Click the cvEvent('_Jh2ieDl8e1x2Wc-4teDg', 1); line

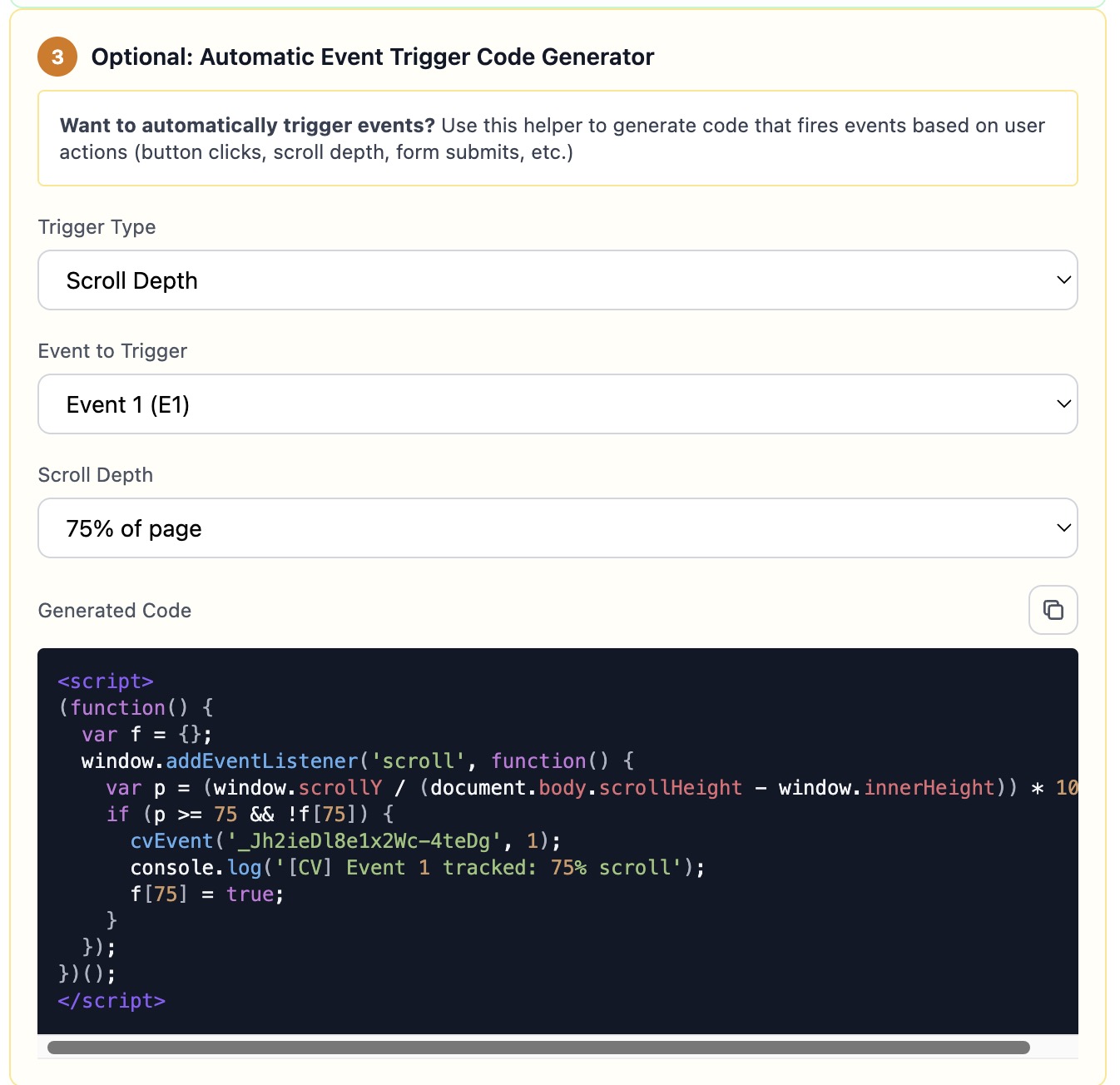pyautogui.click(x=345, y=841)
